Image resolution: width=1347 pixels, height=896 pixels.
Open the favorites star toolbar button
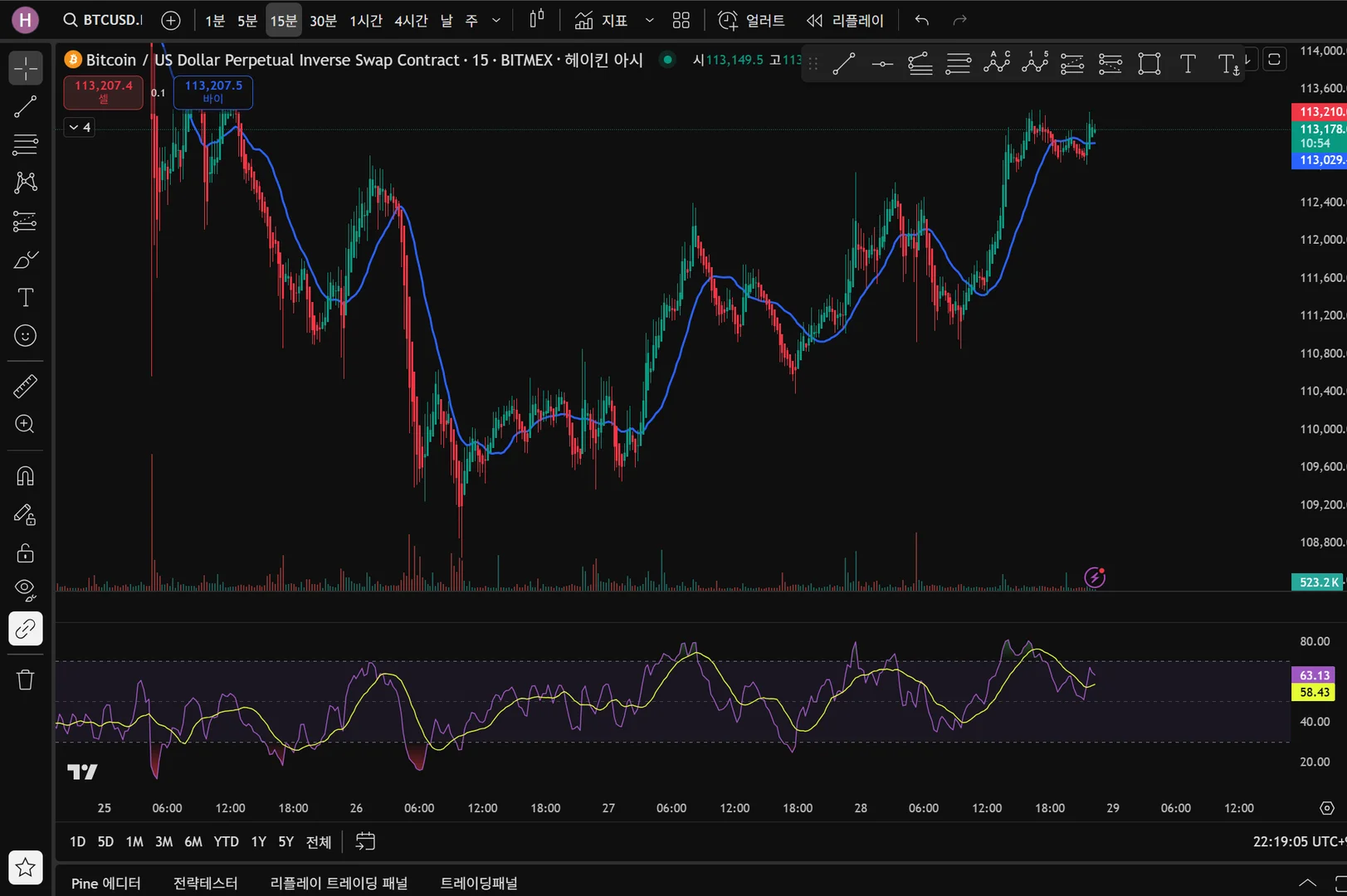(25, 868)
